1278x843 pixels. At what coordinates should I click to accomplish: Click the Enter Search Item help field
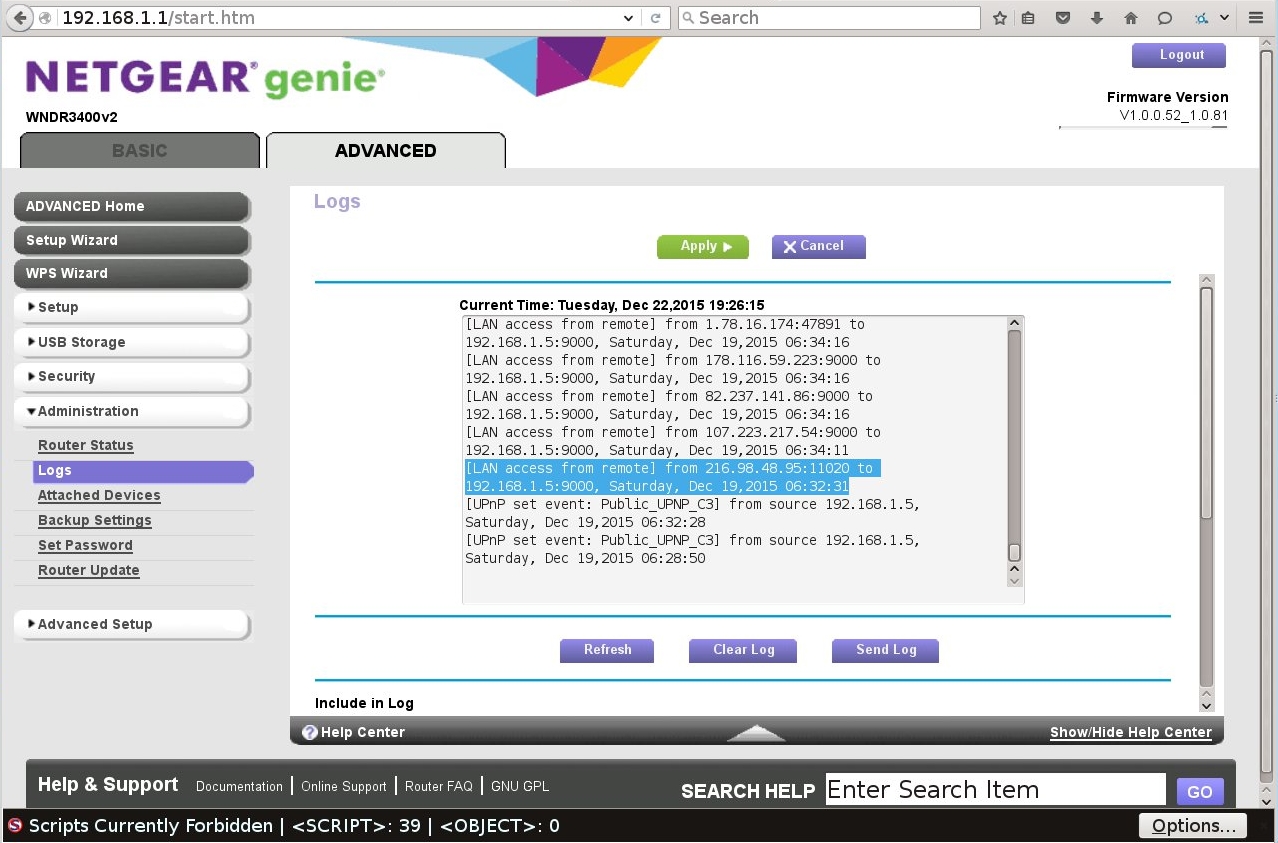click(996, 790)
